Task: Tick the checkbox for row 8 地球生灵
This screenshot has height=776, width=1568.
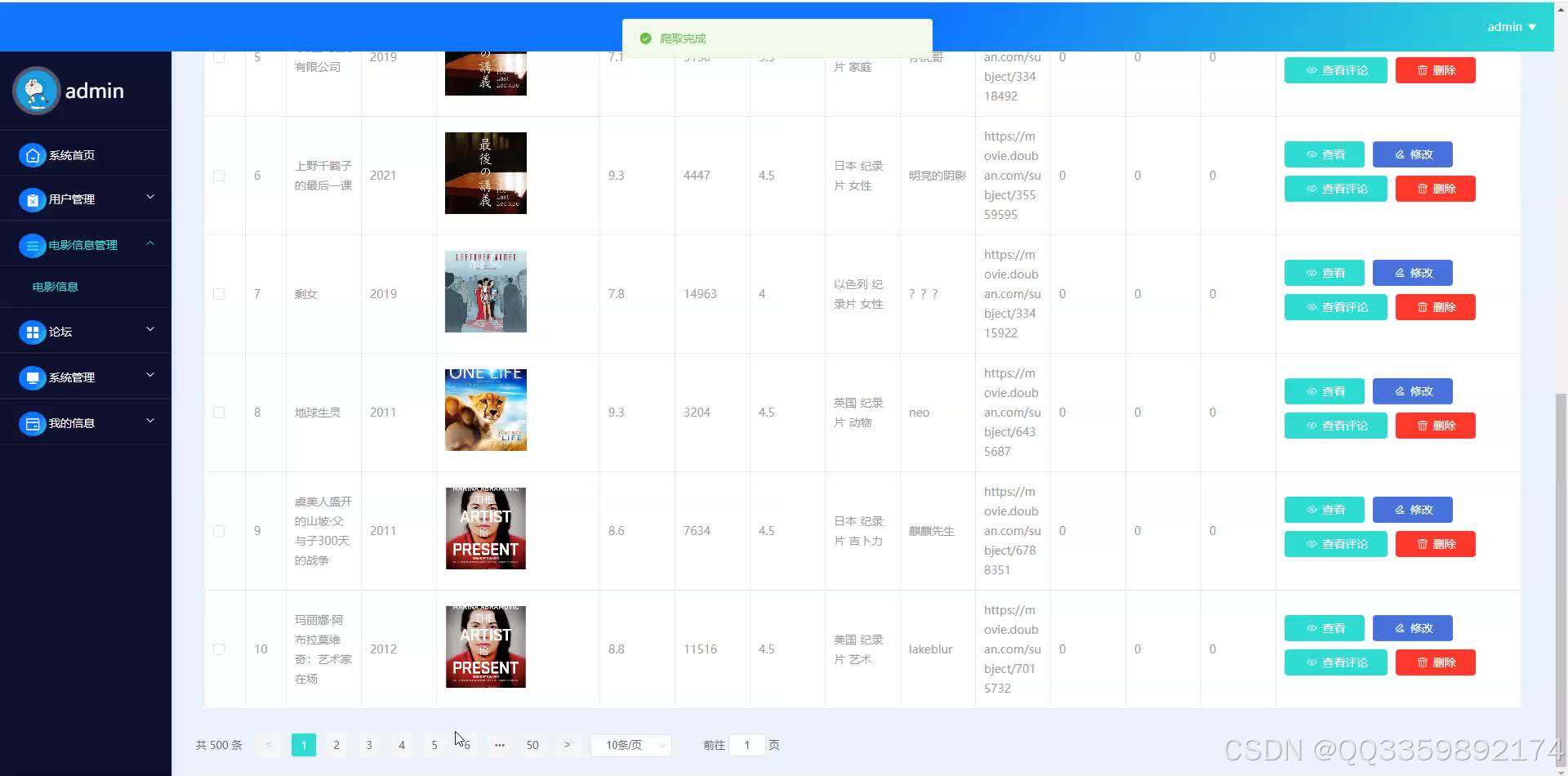Action: click(x=219, y=413)
